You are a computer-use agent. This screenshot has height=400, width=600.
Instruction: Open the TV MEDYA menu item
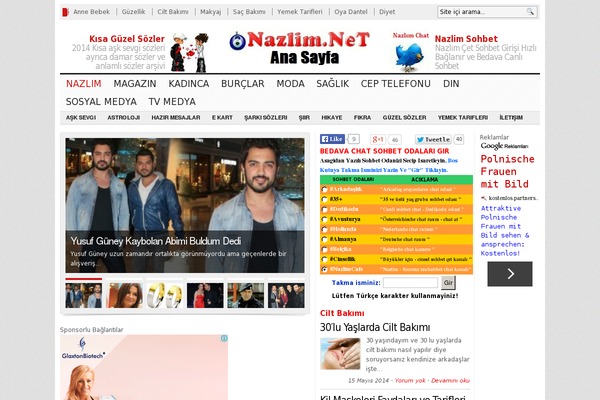tap(172, 101)
